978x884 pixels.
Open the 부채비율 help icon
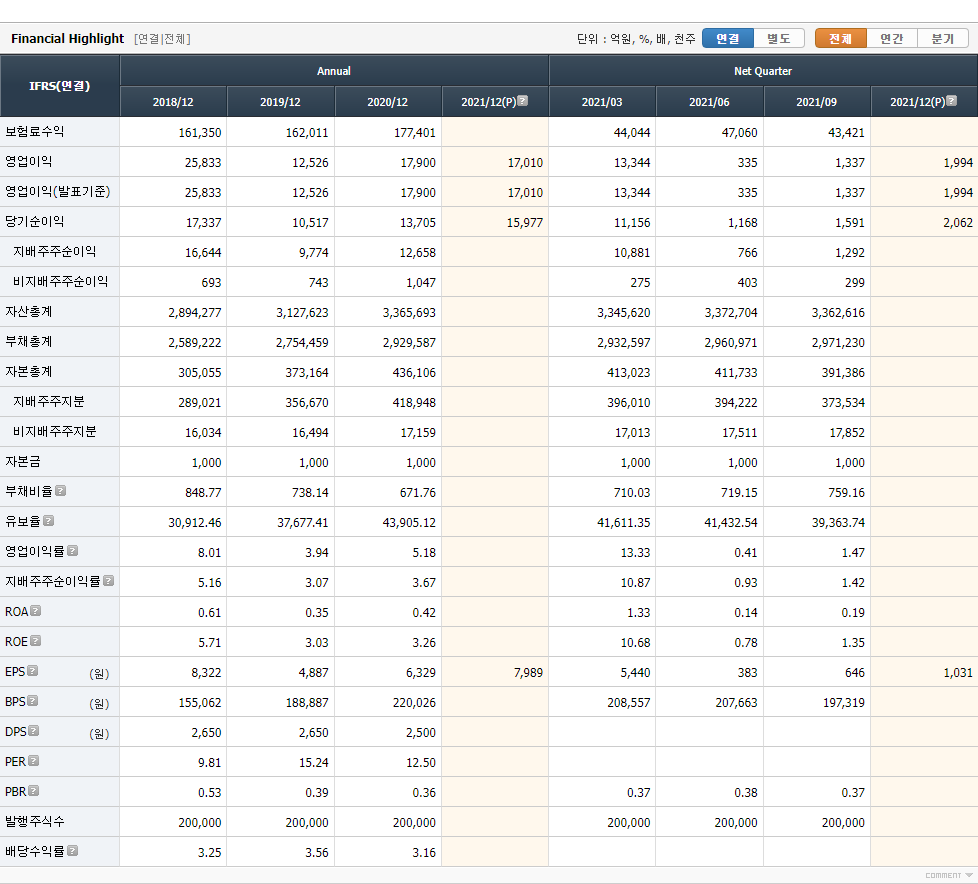point(61,491)
